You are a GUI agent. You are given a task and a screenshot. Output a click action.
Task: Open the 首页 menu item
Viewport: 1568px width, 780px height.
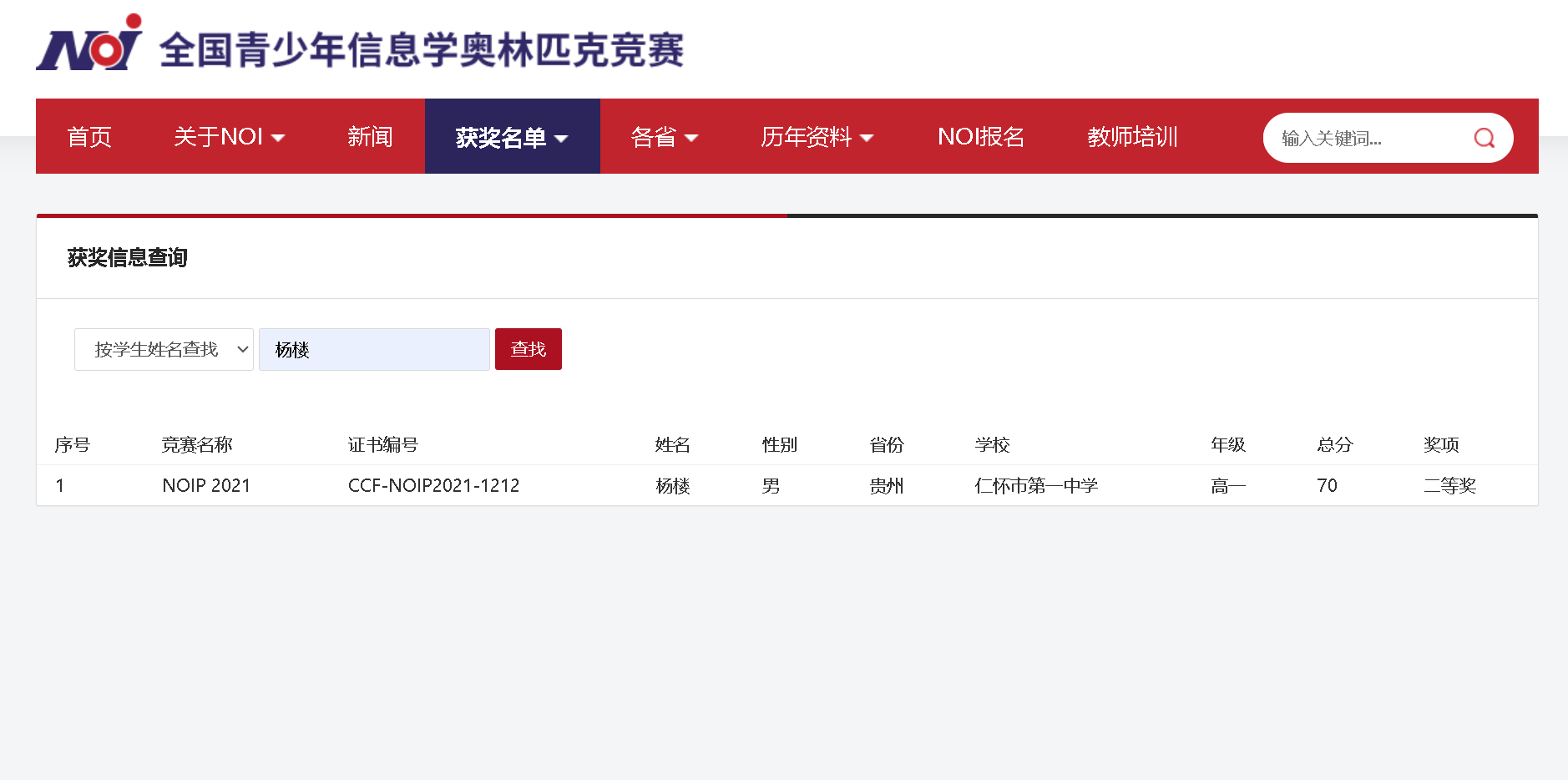pos(89,137)
